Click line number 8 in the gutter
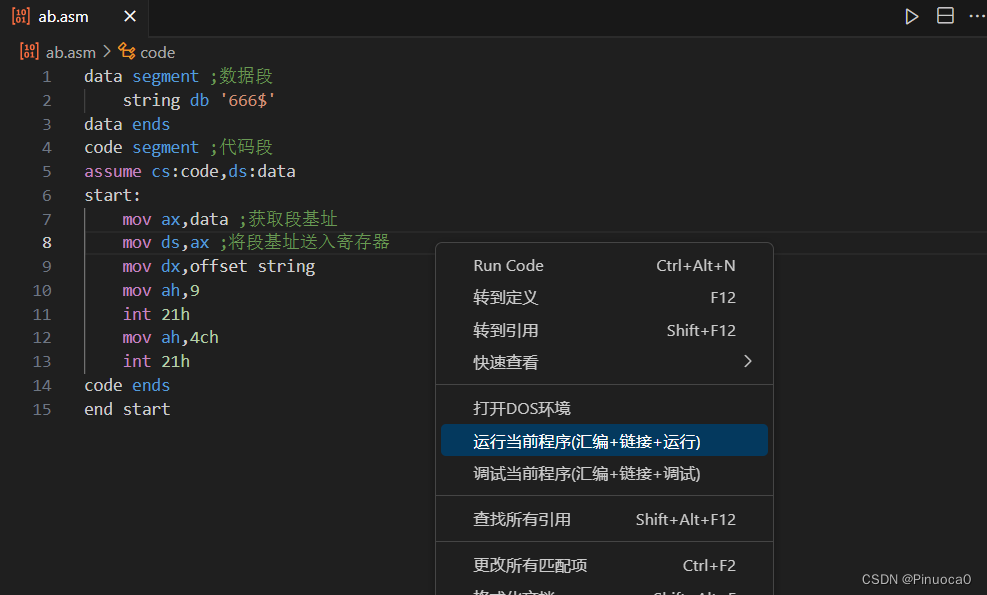The image size is (987, 595). click(46, 242)
